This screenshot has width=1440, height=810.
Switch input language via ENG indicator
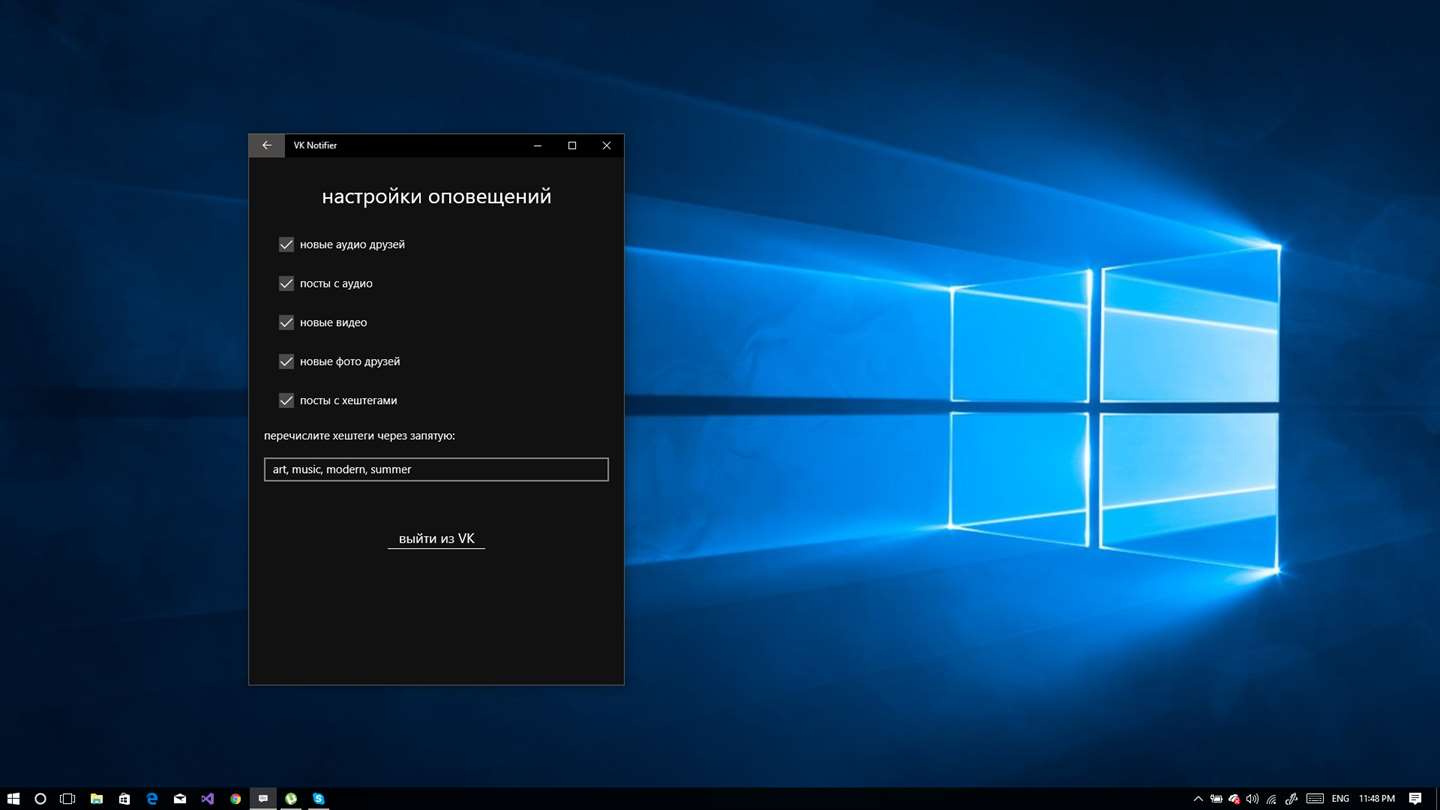(1340, 799)
